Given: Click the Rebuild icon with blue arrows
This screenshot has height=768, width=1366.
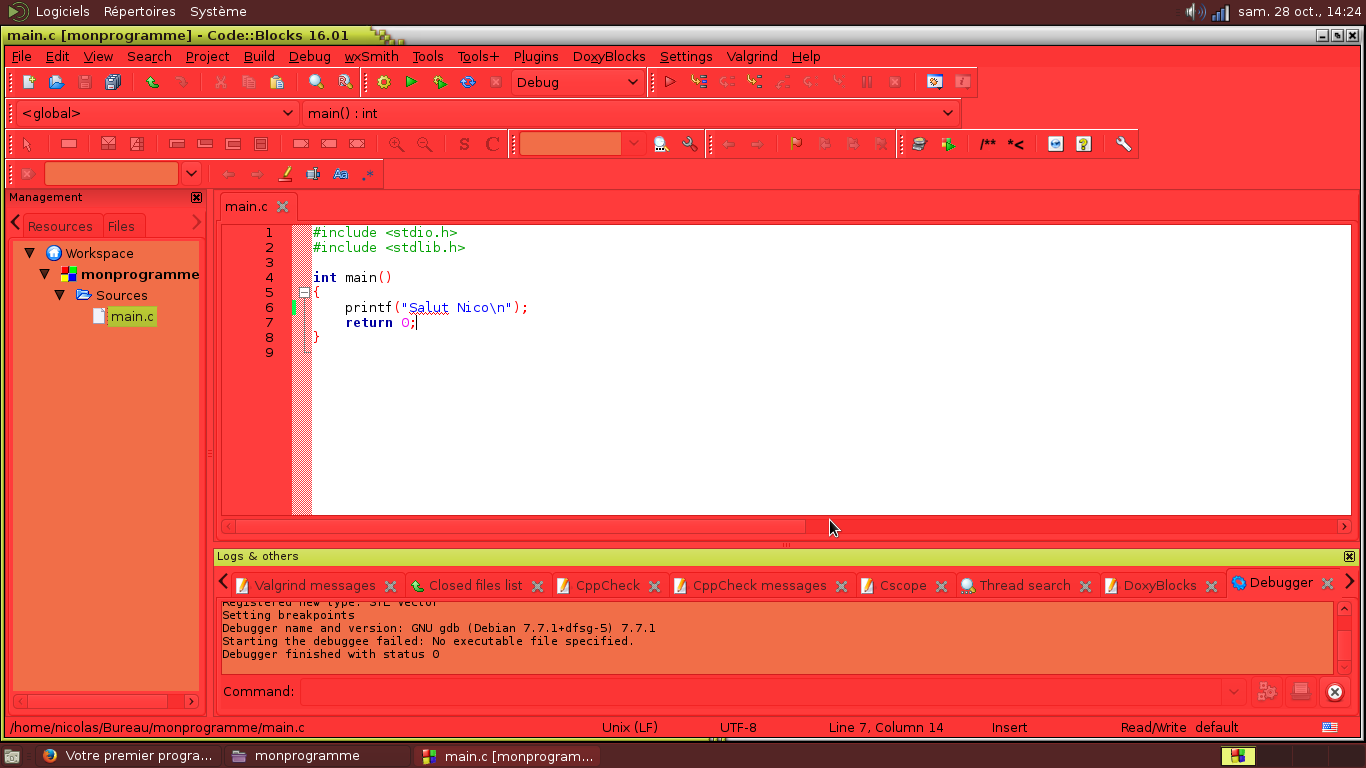Looking at the screenshot, I should pos(467,82).
